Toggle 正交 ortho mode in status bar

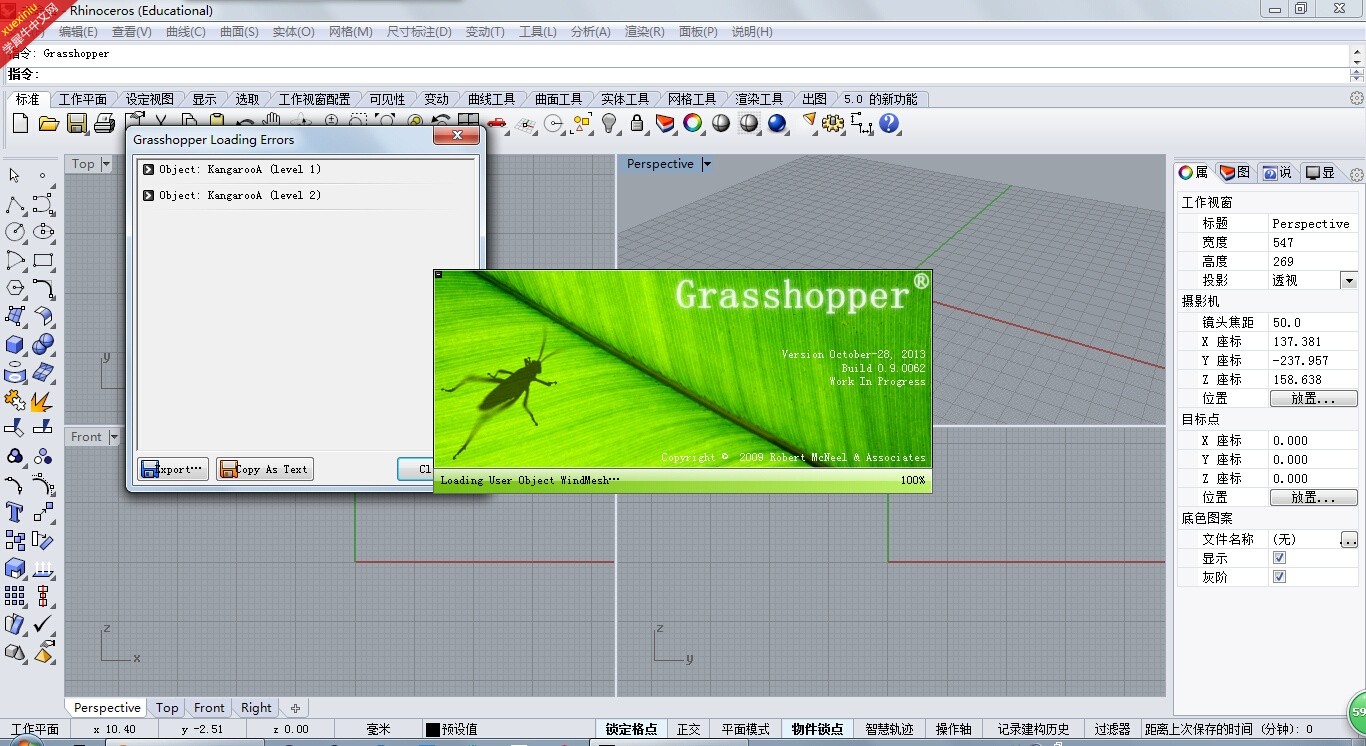click(x=689, y=729)
